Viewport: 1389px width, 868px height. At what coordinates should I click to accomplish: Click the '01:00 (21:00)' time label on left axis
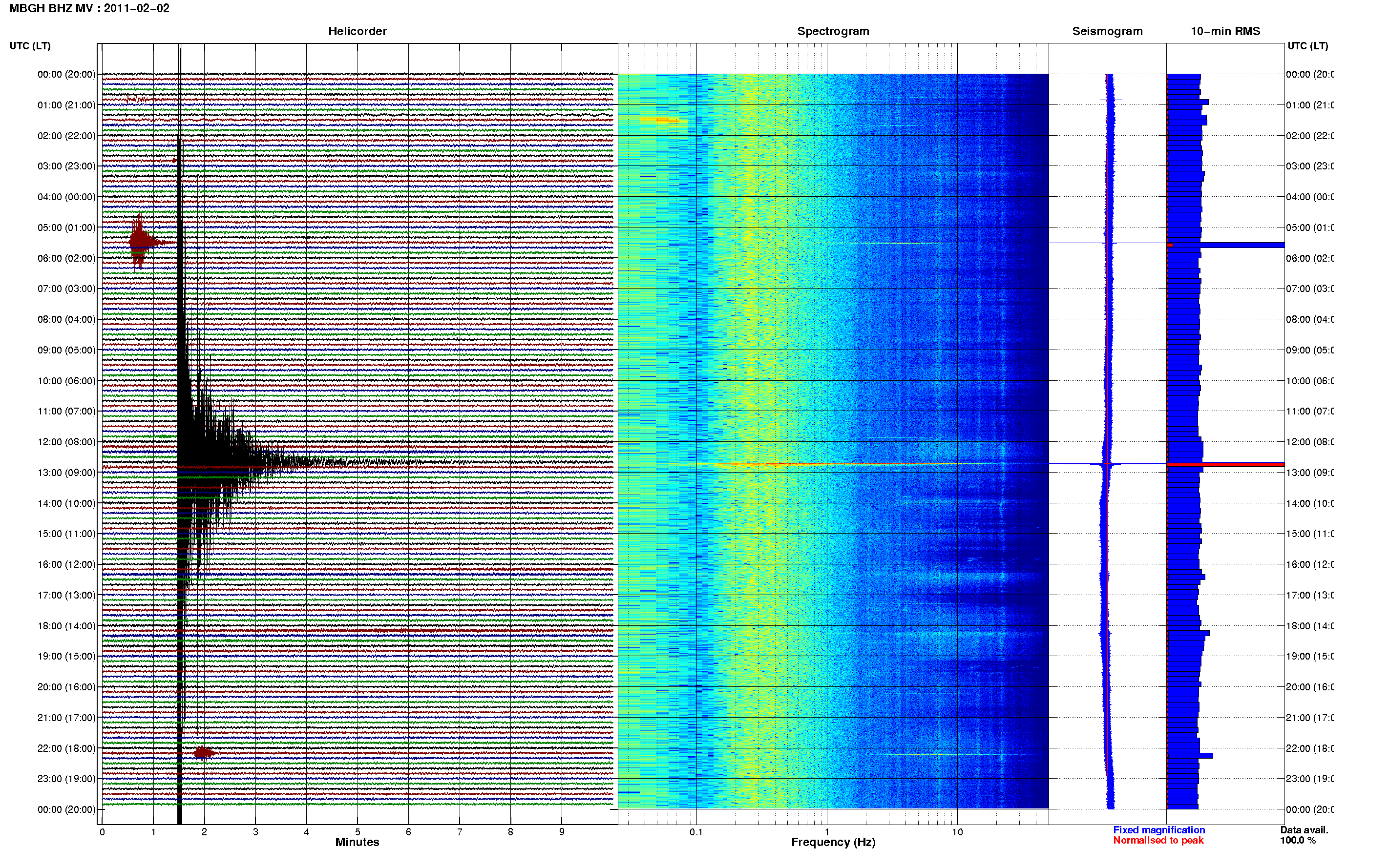pyautogui.click(x=66, y=105)
